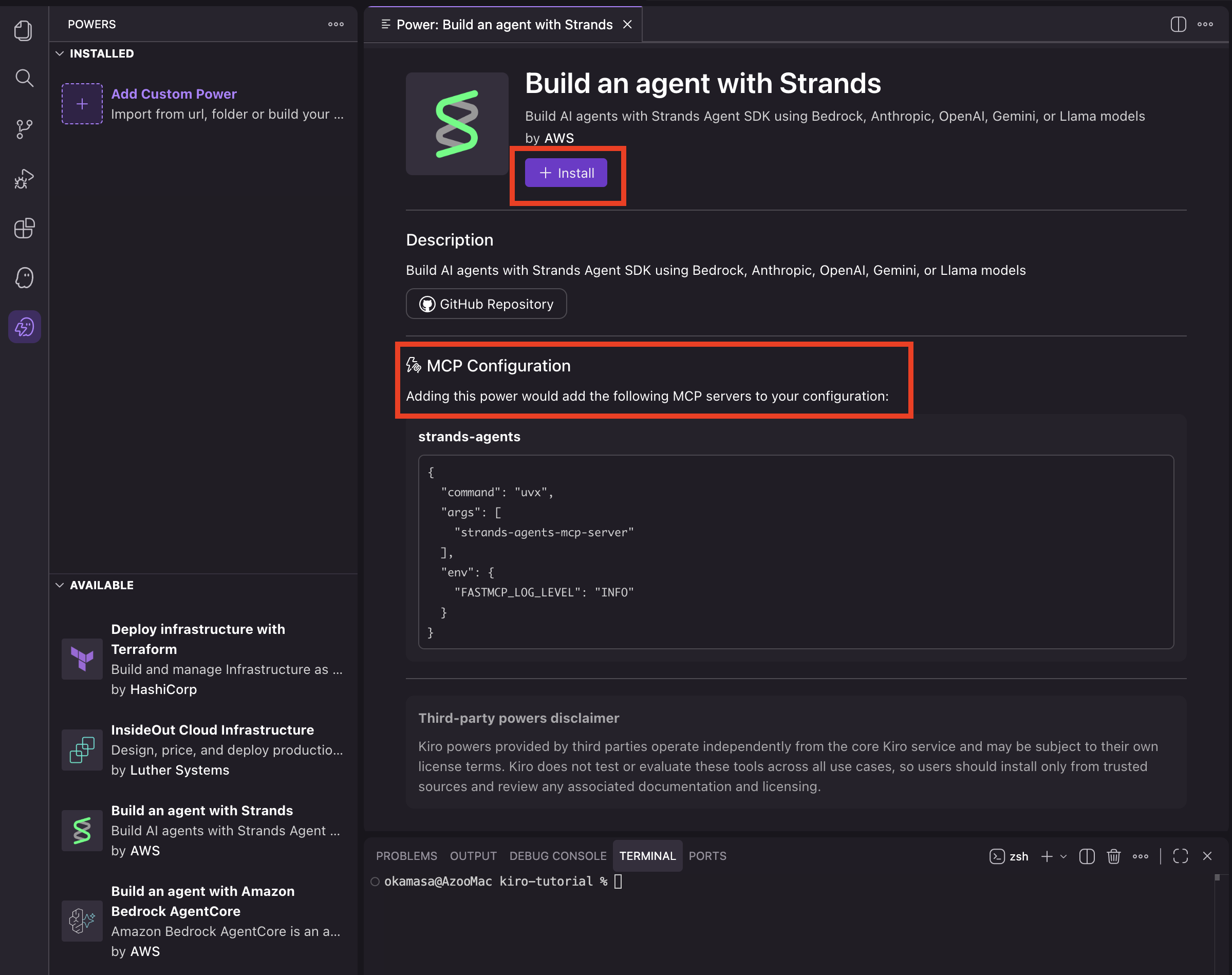
Task: Open Run and Debug bug icon
Action: click(x=24, y=179)
